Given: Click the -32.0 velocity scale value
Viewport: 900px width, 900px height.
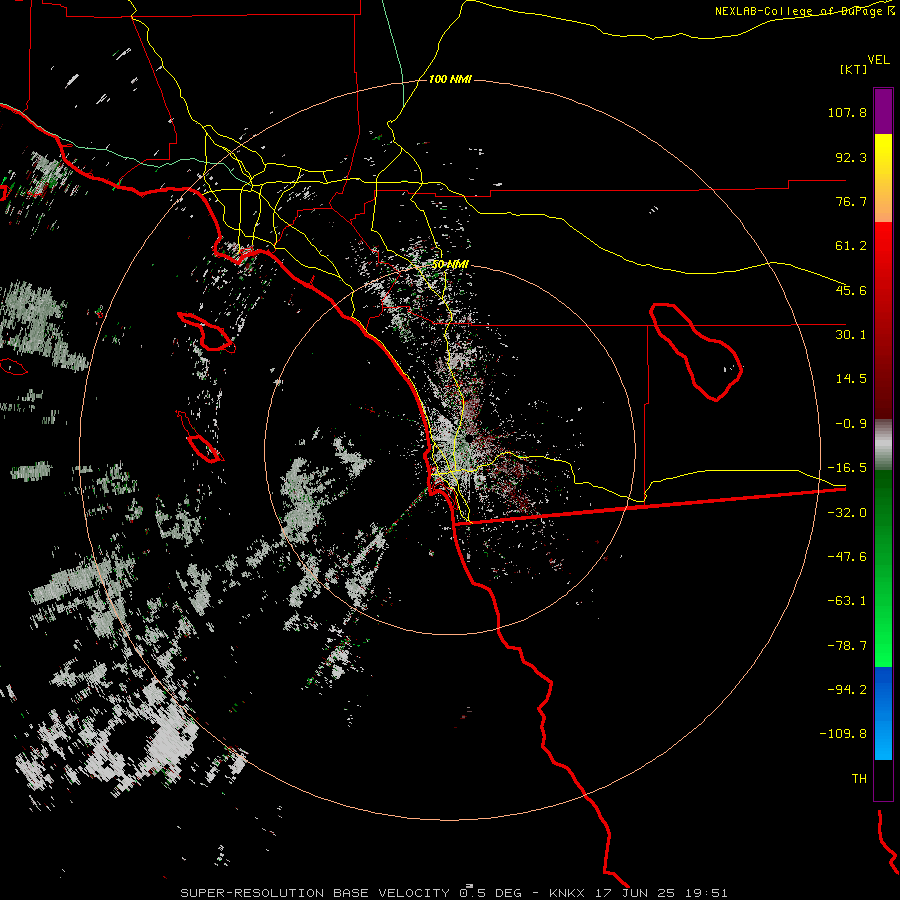Looking at the screenshot, I should point(847,513).
